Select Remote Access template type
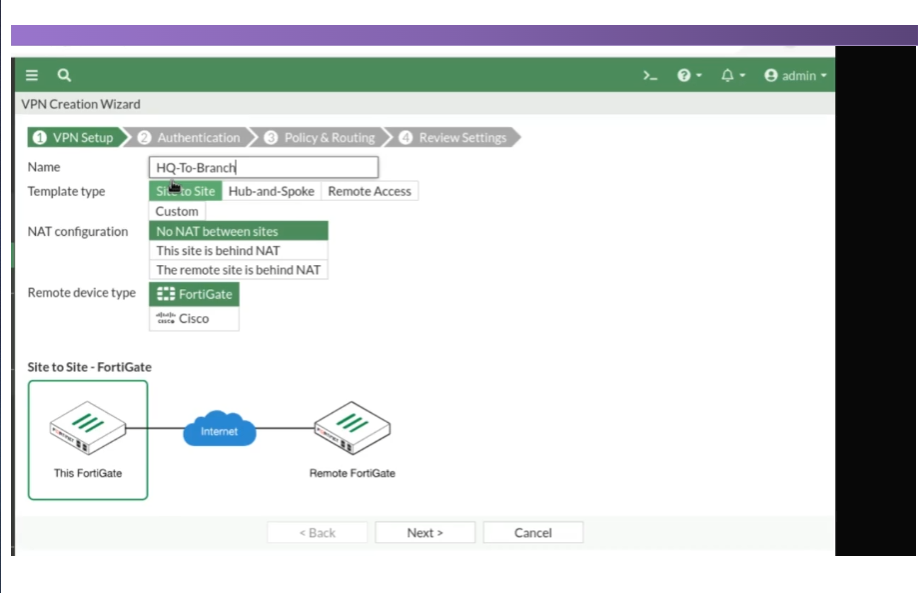Viewport: 922px width, 593px height. point(369,191)
